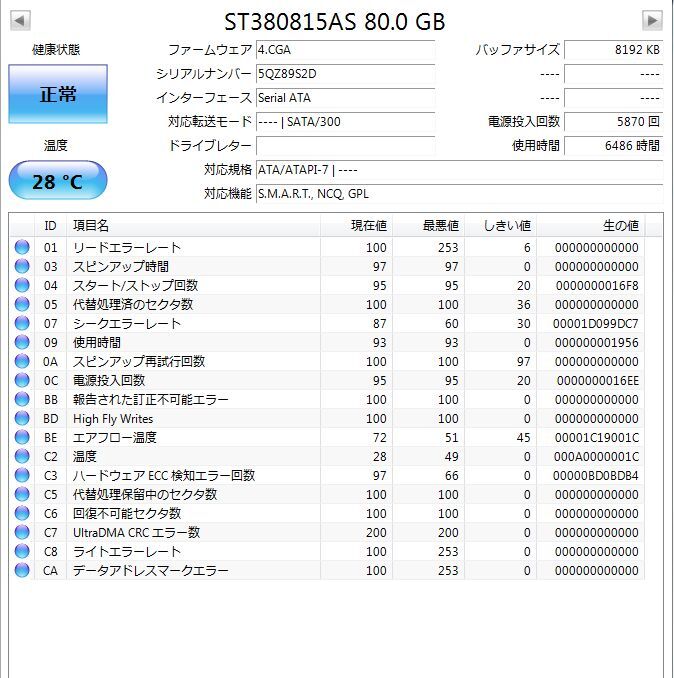The width and height of the screenshot is (674, 678).
Task: Click serial number field 5QZ89S2D
Action: point(345,74)
